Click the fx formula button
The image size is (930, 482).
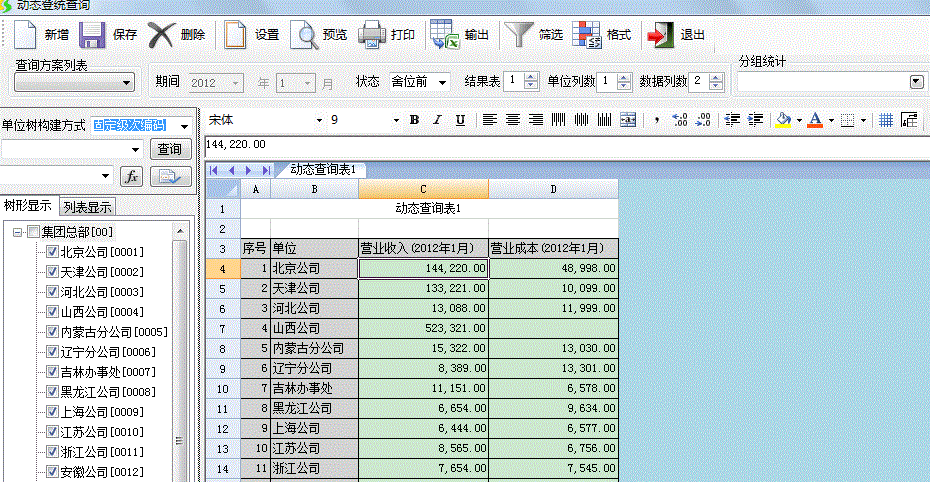pyautogui.click(x=132, y=176)
